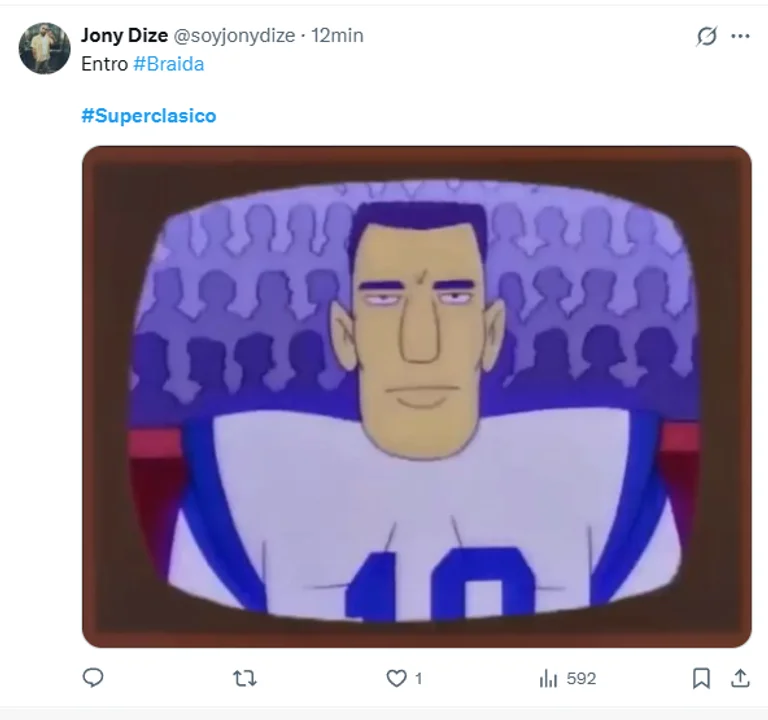Click the jersey number in the image

coord(440,585)
